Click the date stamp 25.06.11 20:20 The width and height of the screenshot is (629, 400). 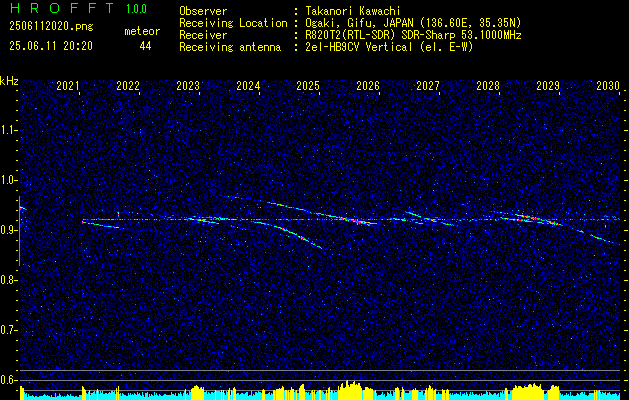pyautogui.click(x=51, y=45)
